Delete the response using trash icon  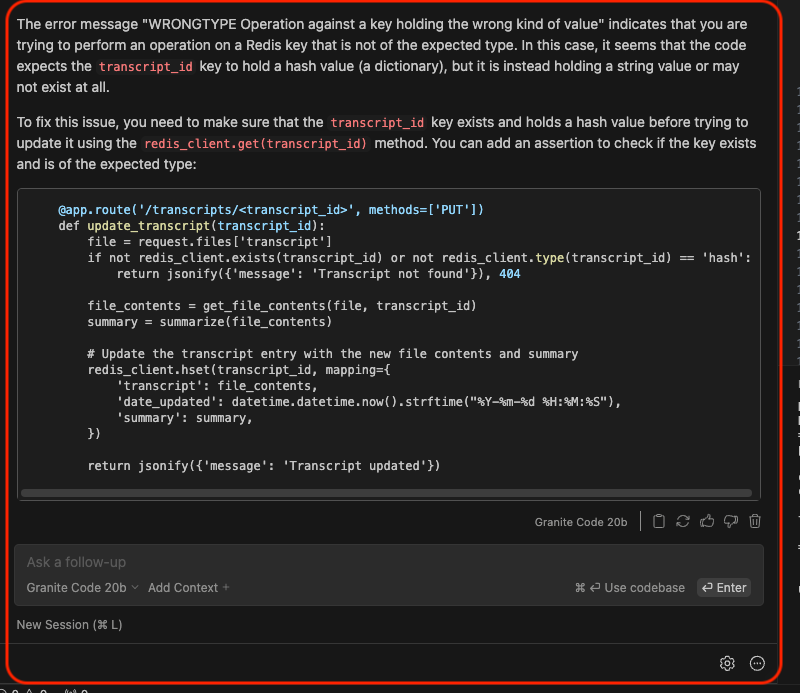tap(755, 521)
